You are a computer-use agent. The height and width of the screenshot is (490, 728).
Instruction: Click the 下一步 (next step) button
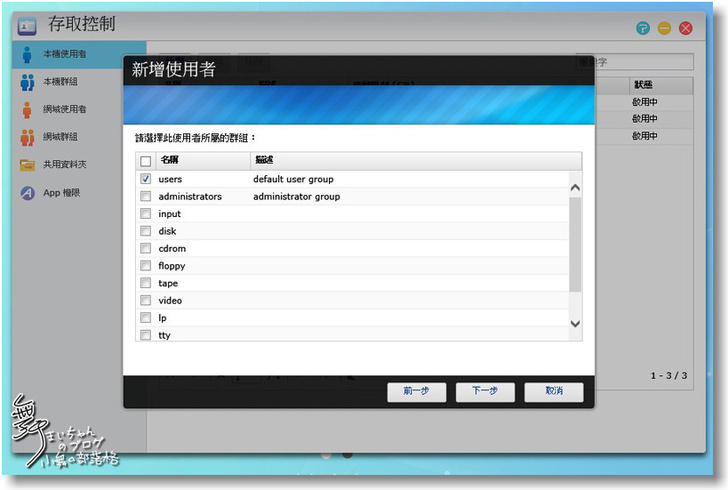(x=485, y=392)
